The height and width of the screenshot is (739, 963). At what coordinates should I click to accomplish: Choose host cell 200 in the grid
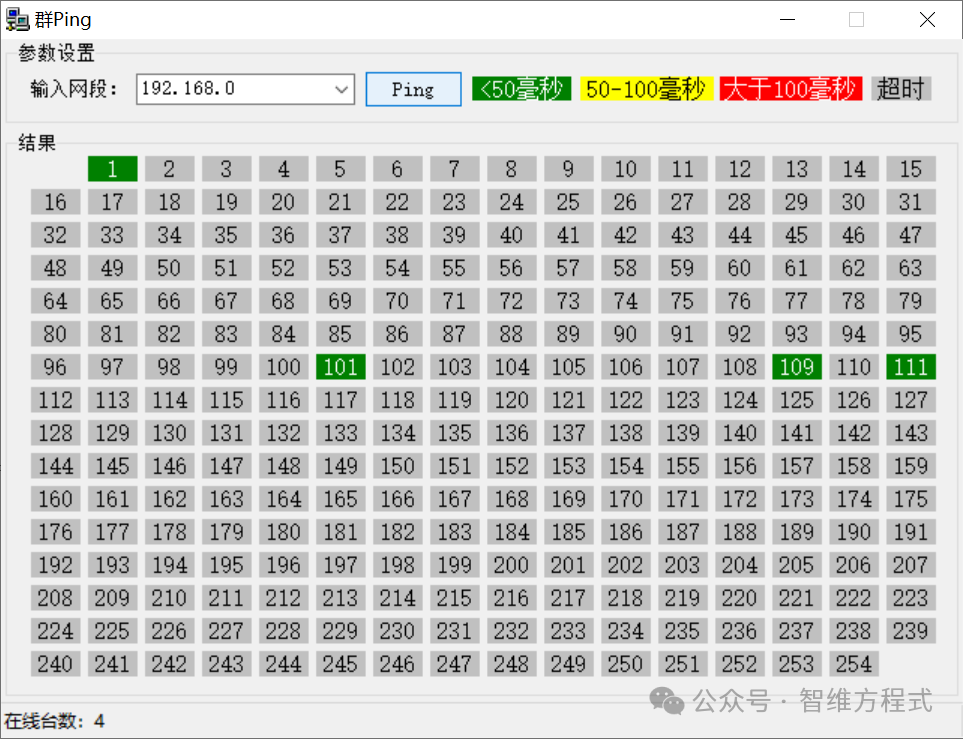tap(511, 565)
